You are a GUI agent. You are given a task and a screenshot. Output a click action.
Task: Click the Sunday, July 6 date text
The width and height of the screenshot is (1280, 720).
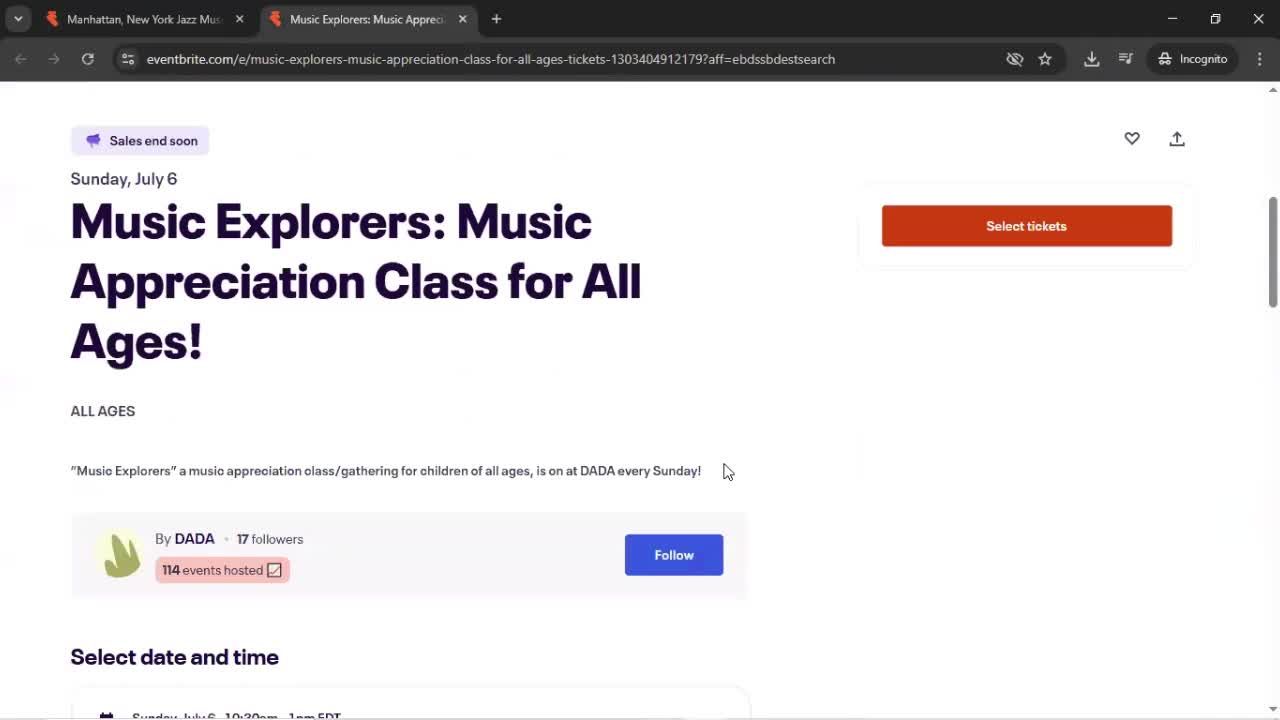(124, 179)
